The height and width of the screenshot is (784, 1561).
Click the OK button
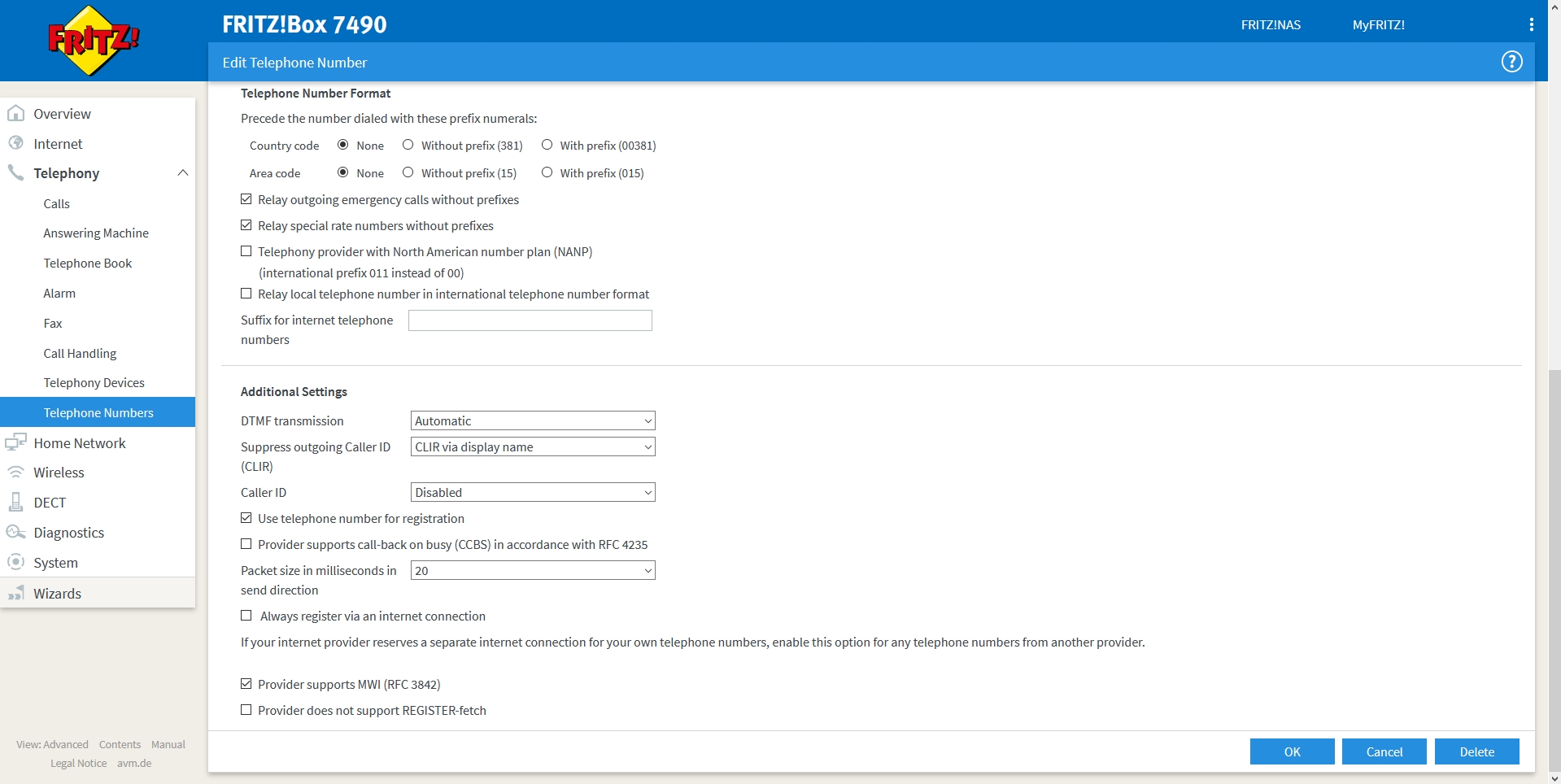click(1292, 751)
